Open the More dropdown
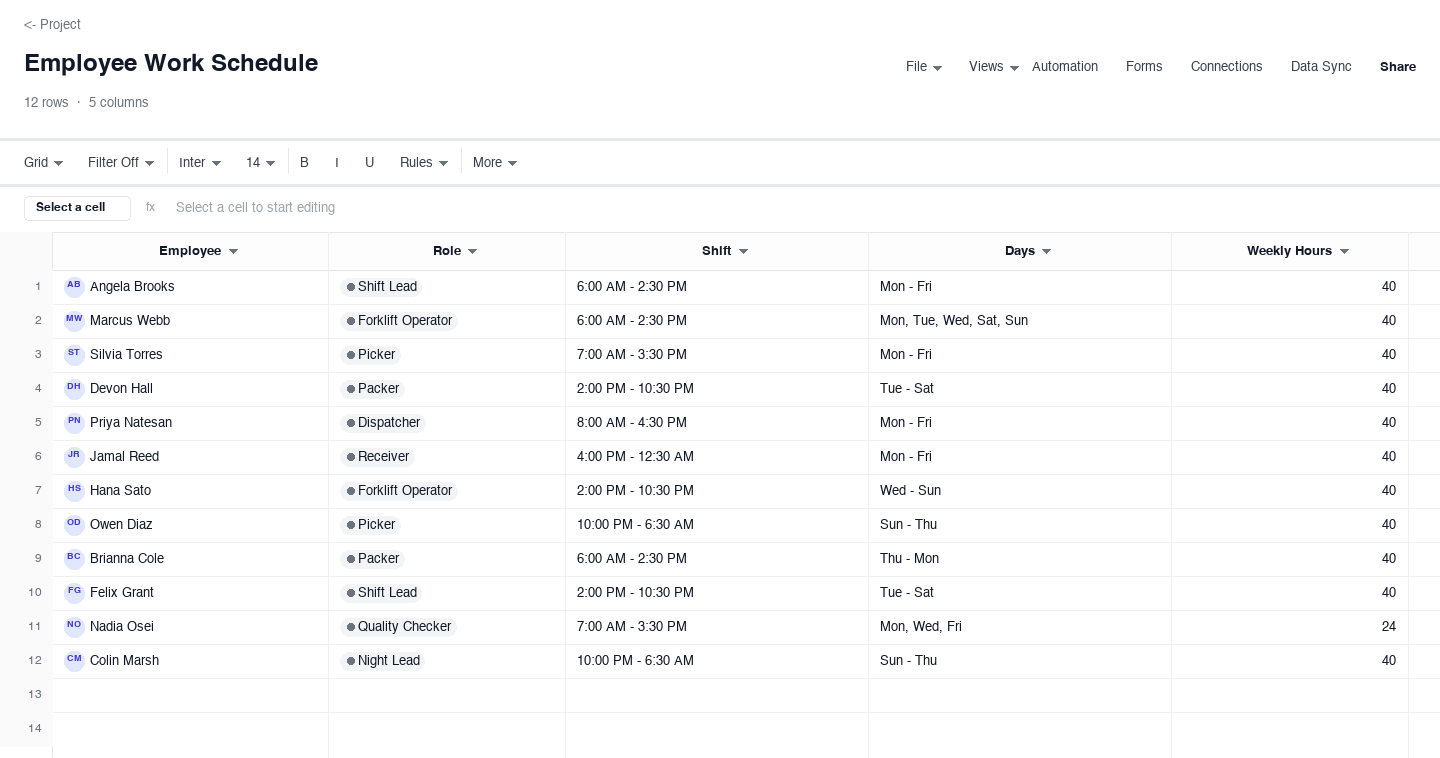The image size is (1440, 758). click(495, 162)
